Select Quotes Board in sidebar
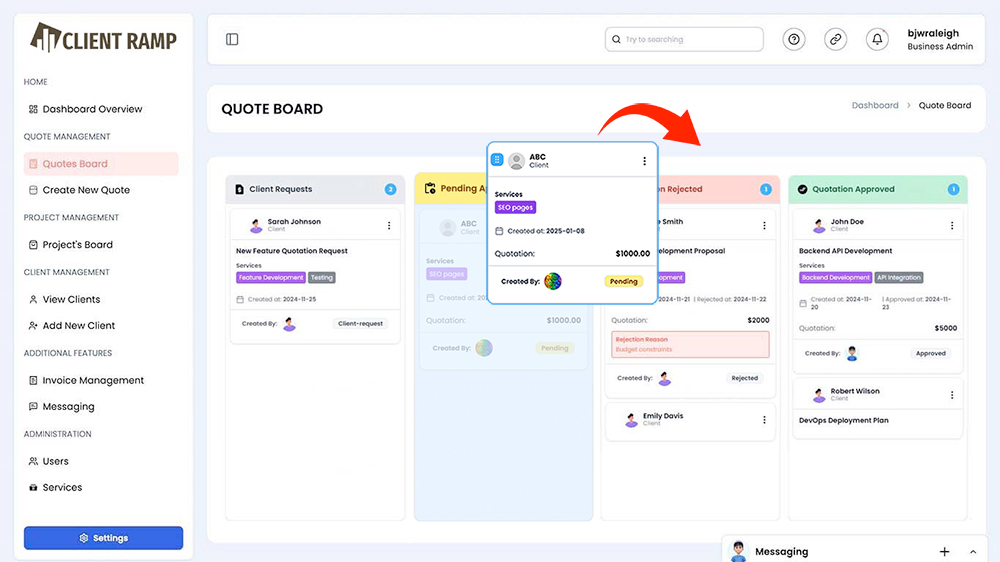The image size is (1000, 562). point(101,164)
